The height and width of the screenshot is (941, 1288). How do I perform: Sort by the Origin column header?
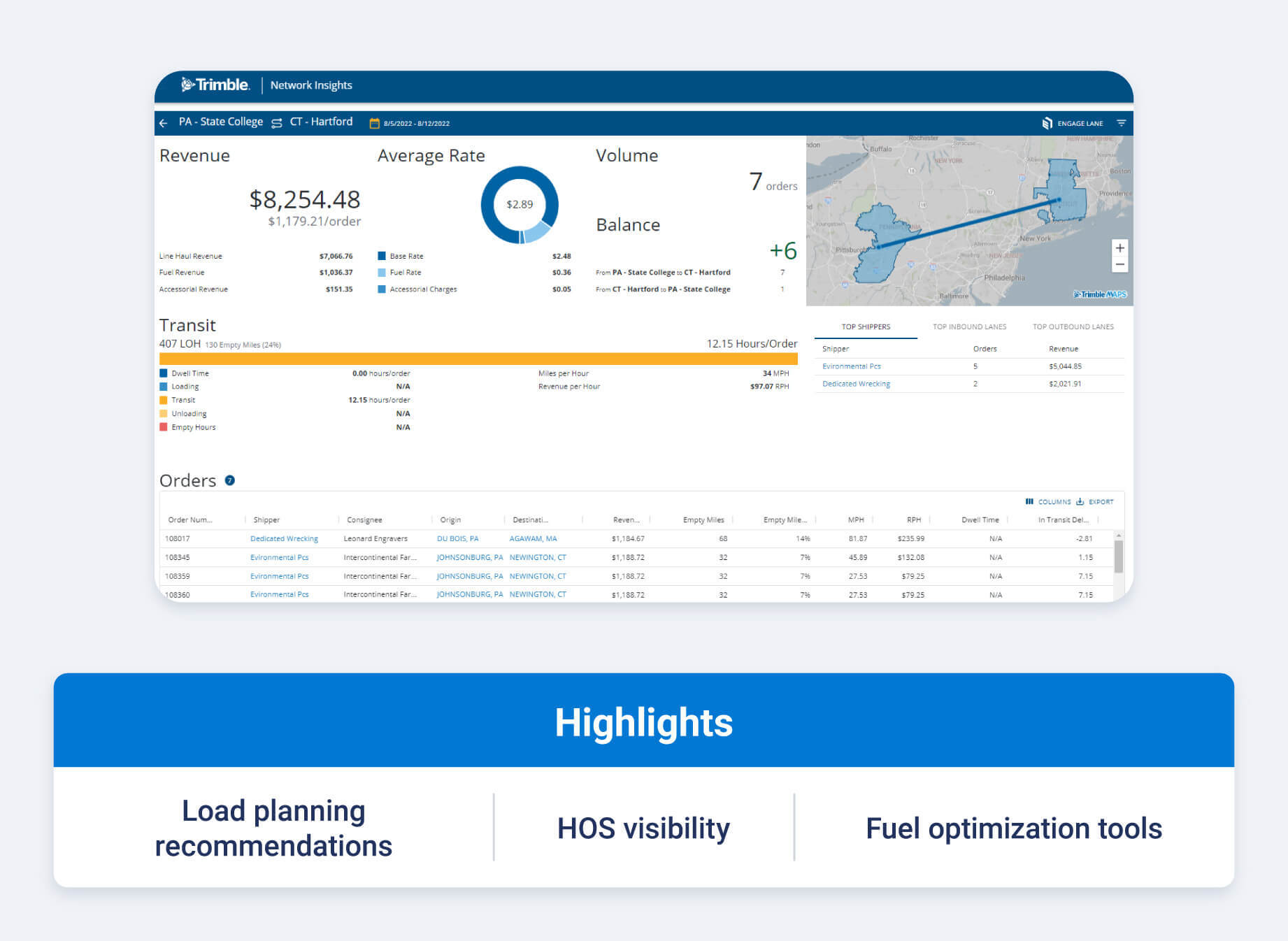450,520
